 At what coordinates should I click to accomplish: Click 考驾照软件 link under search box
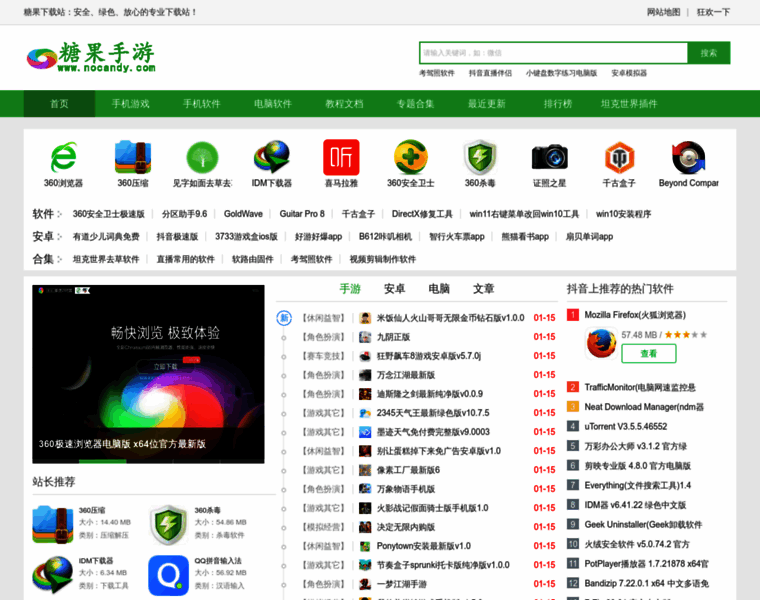[x=437, y=73]
